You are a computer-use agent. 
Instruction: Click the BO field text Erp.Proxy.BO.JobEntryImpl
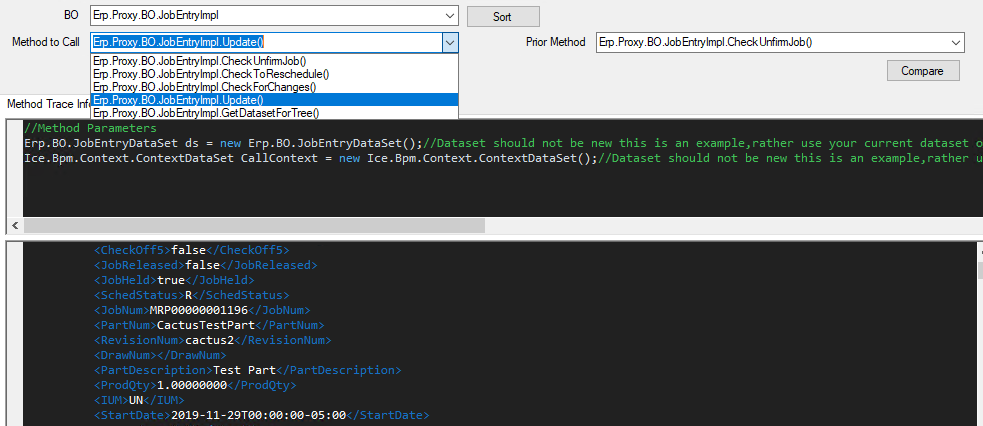(156, 16)
